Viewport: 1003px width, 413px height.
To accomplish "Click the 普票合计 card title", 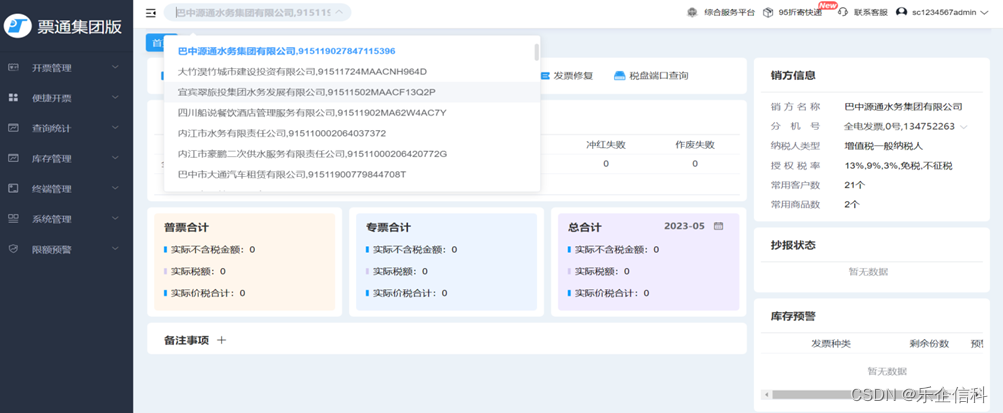I will point(186,227).
